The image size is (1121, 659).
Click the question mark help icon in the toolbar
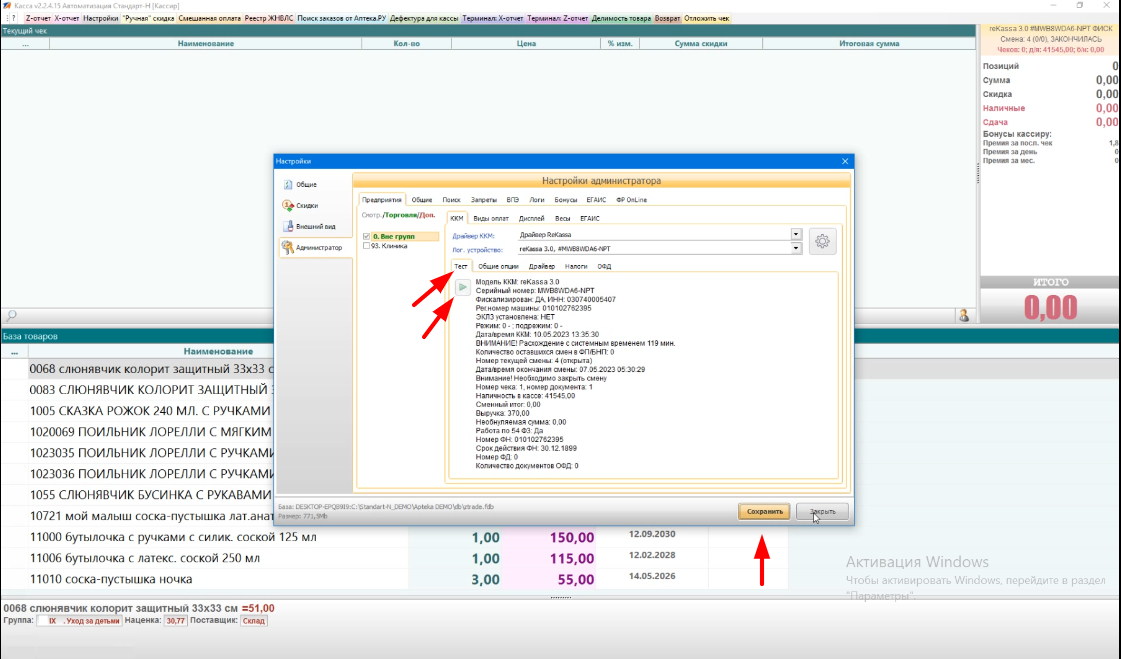(14, 19)
